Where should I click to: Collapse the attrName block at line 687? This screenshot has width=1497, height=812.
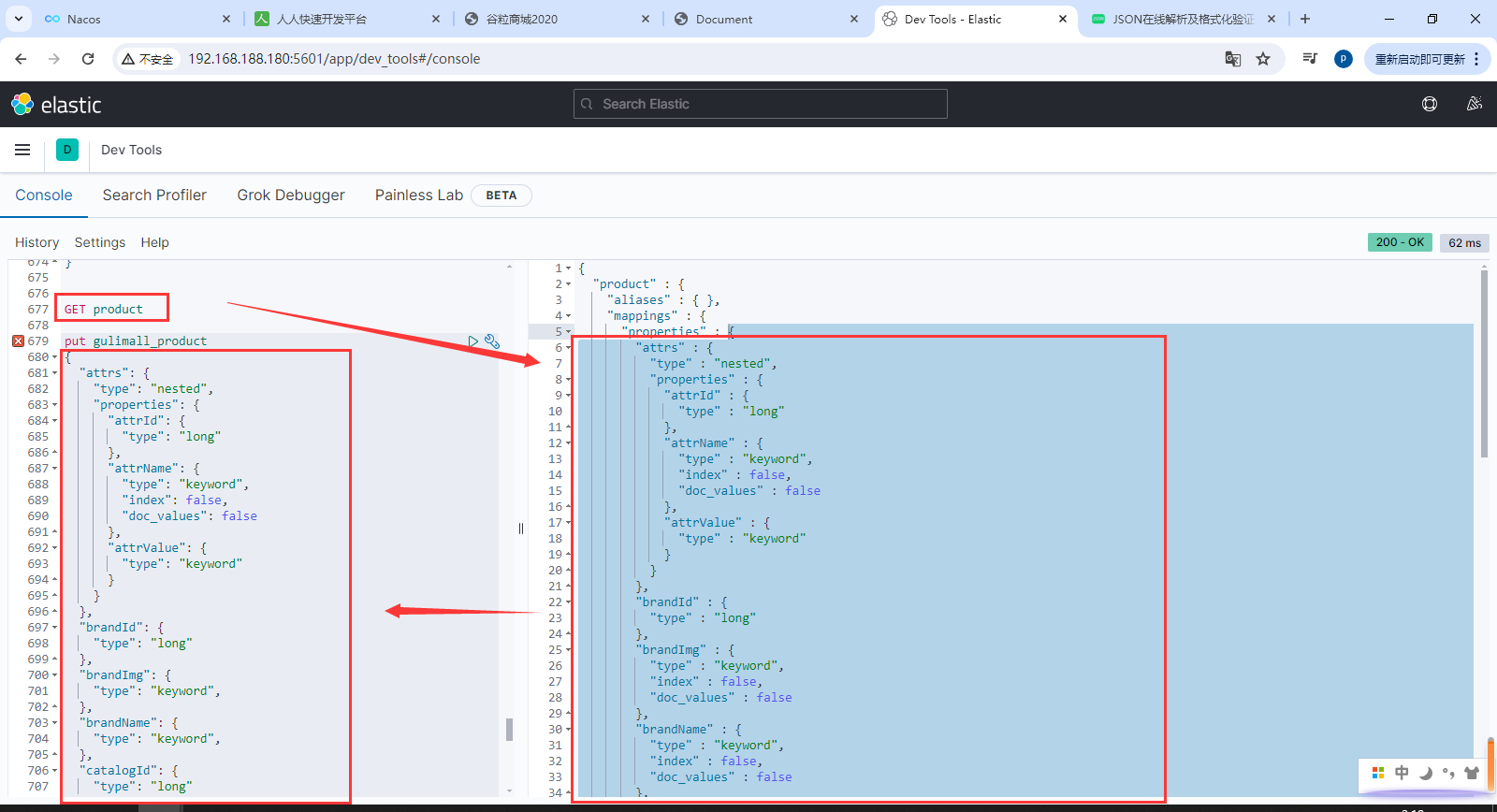coord(54,469)
